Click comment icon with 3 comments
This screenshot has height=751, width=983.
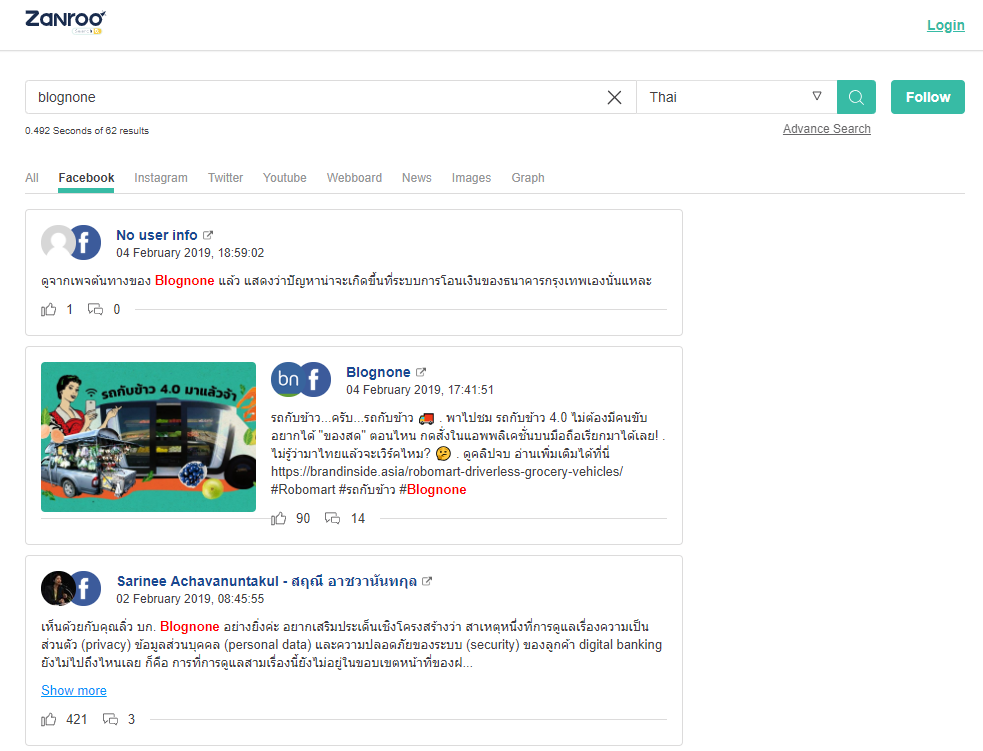pos(110,719)
